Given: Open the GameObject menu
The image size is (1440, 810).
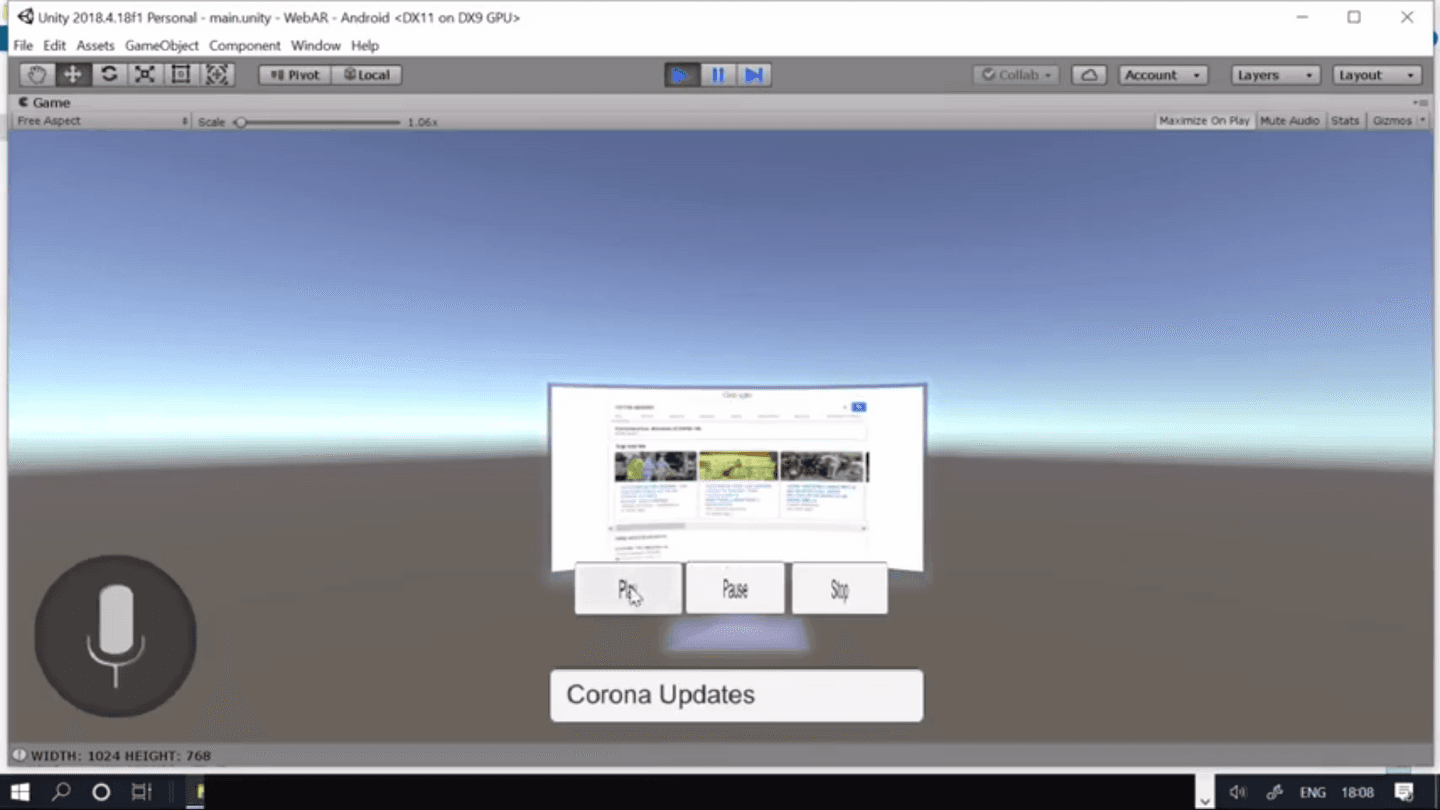Looking at the screenshot, I should tap(162, 45).
